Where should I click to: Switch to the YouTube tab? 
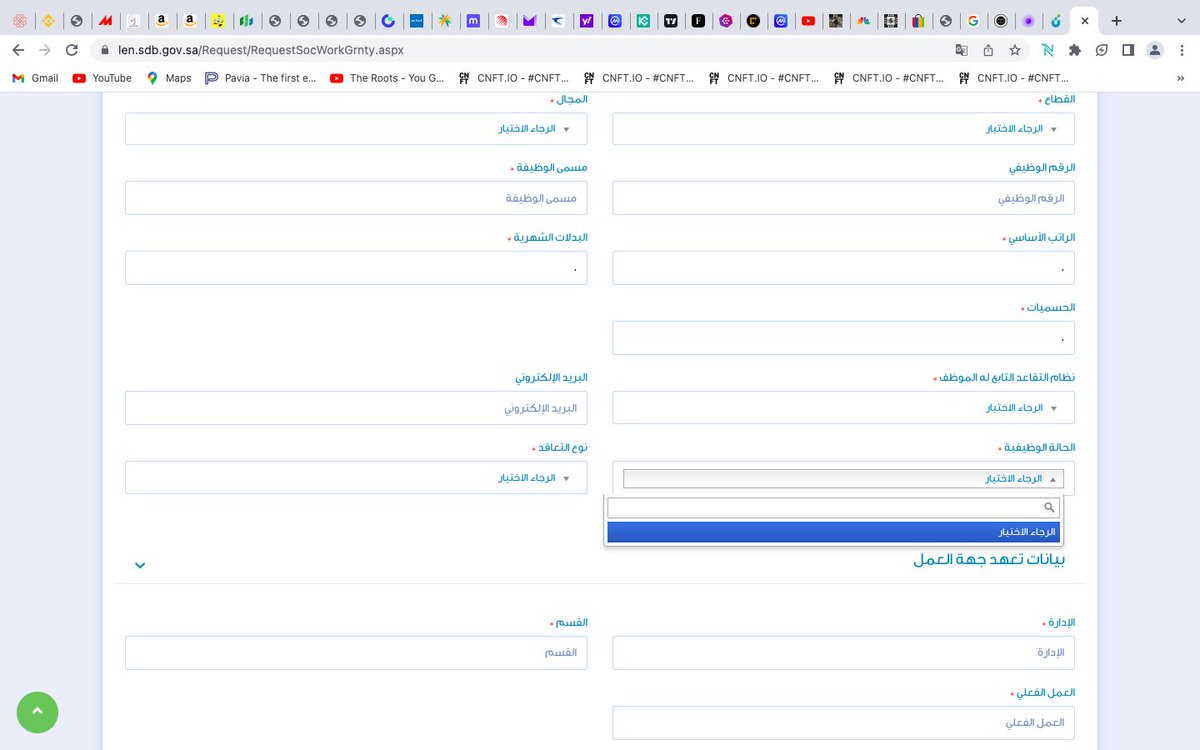(808, 20)
